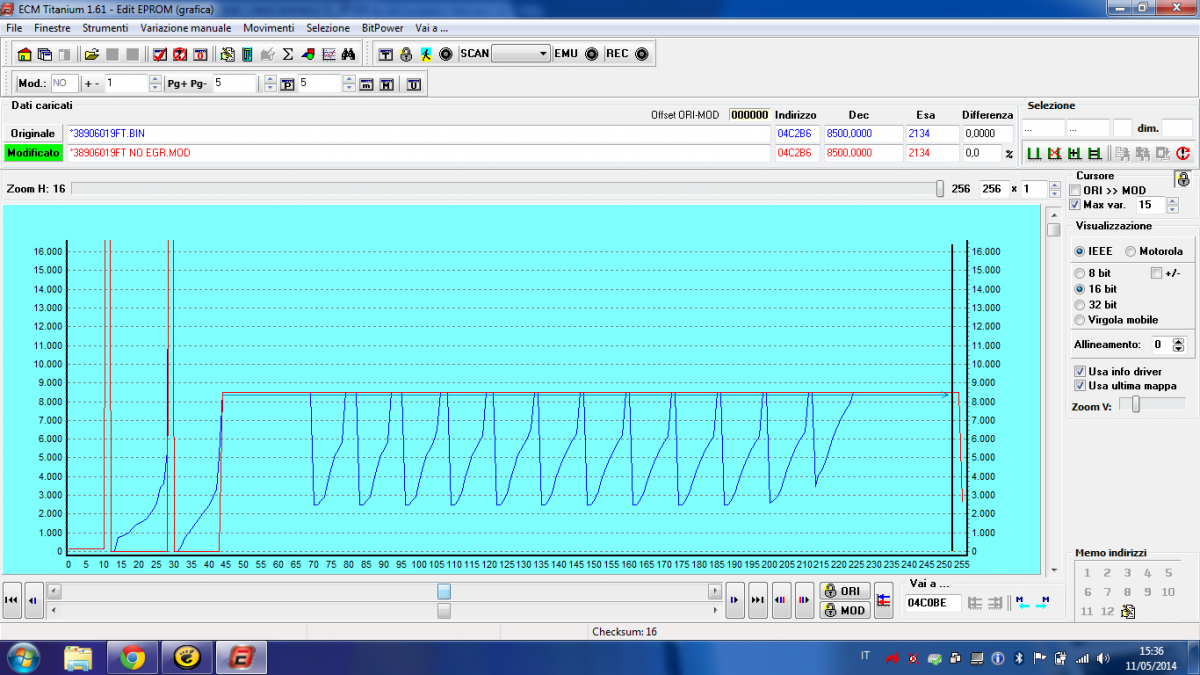The width and height of the screenshot is (1200, 675).
Task: Click the running man toolbar icon
Action: (426, 54)
